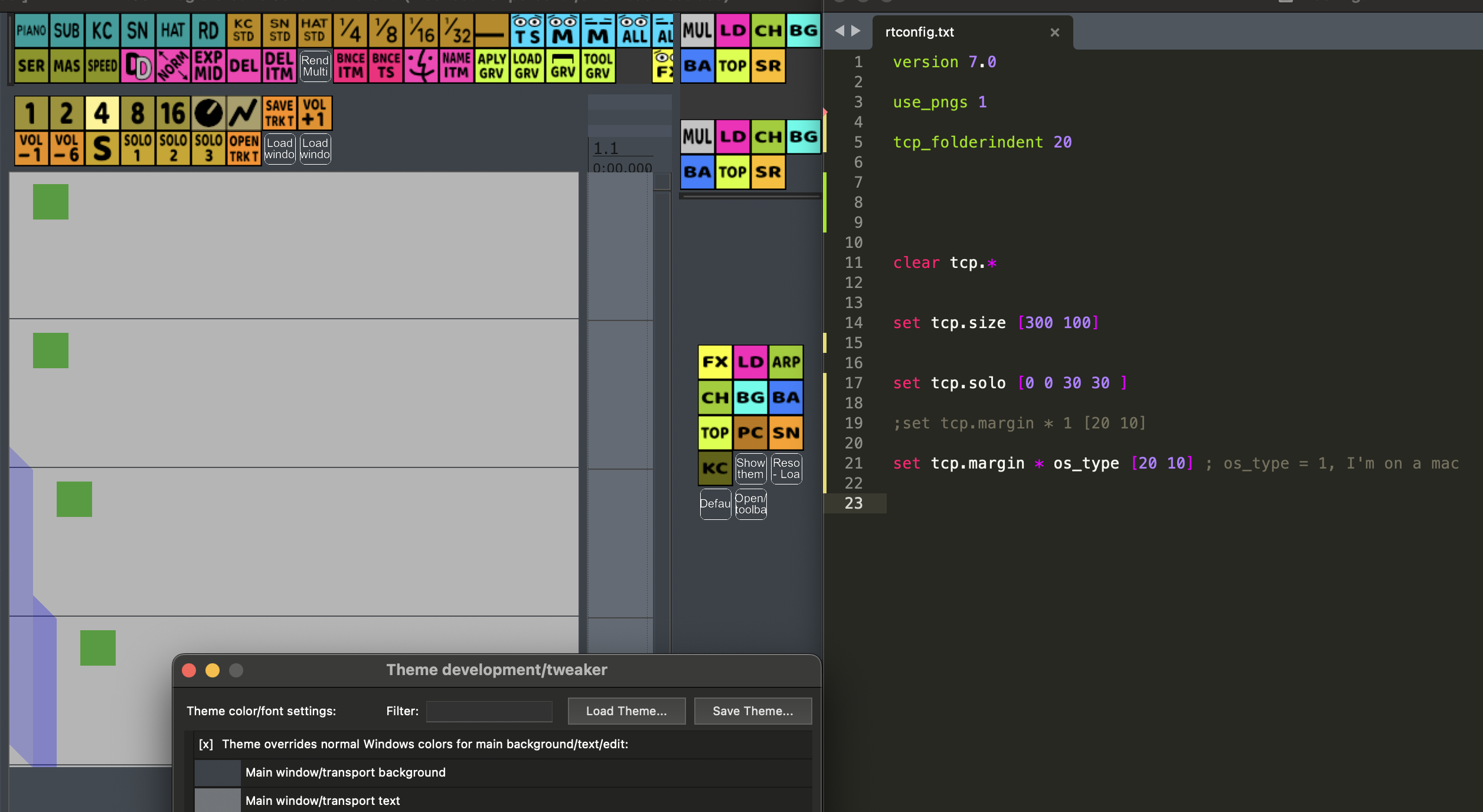The image size is (1483, 812).
Task: Click the Load Theme... button
Action: [x=626, y=711]
